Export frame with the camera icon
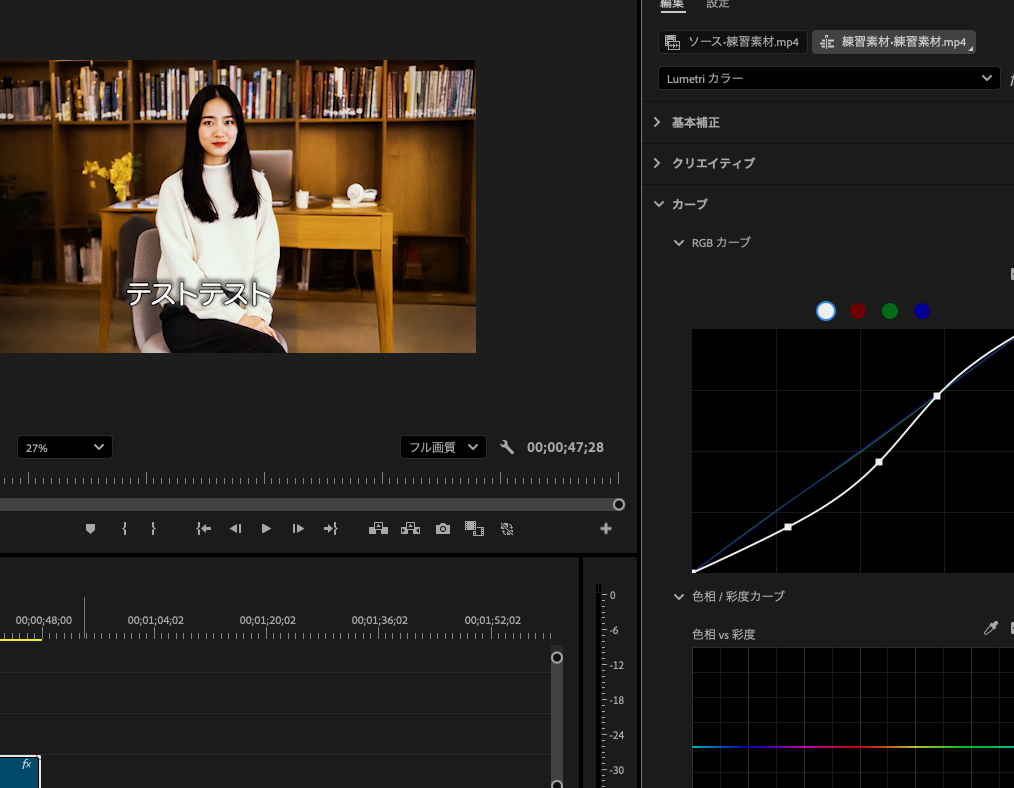Viewport: 1014px width, 788px height. coord(443,529)
